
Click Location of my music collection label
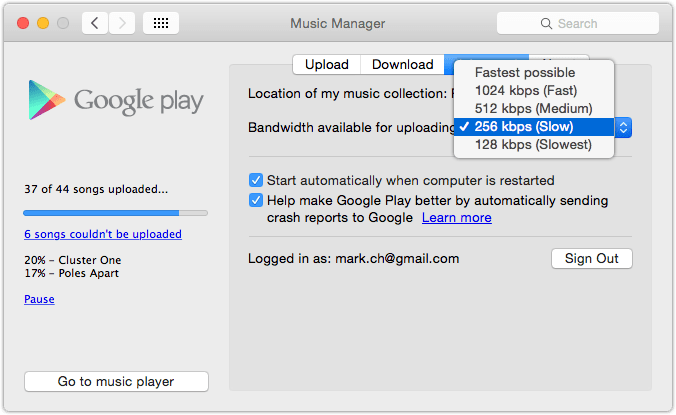347,94
